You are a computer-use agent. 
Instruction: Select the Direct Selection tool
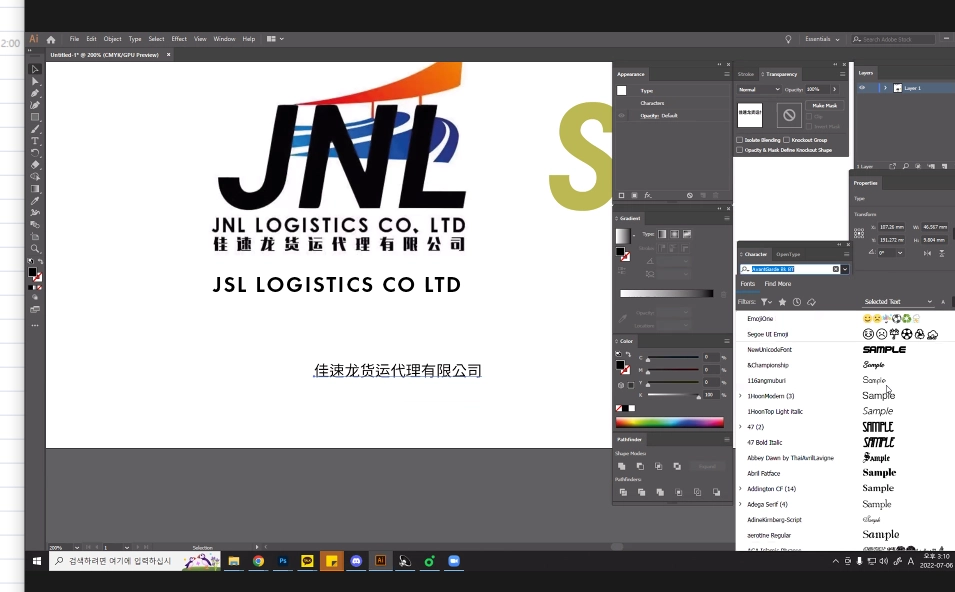(x=35, y=81)
